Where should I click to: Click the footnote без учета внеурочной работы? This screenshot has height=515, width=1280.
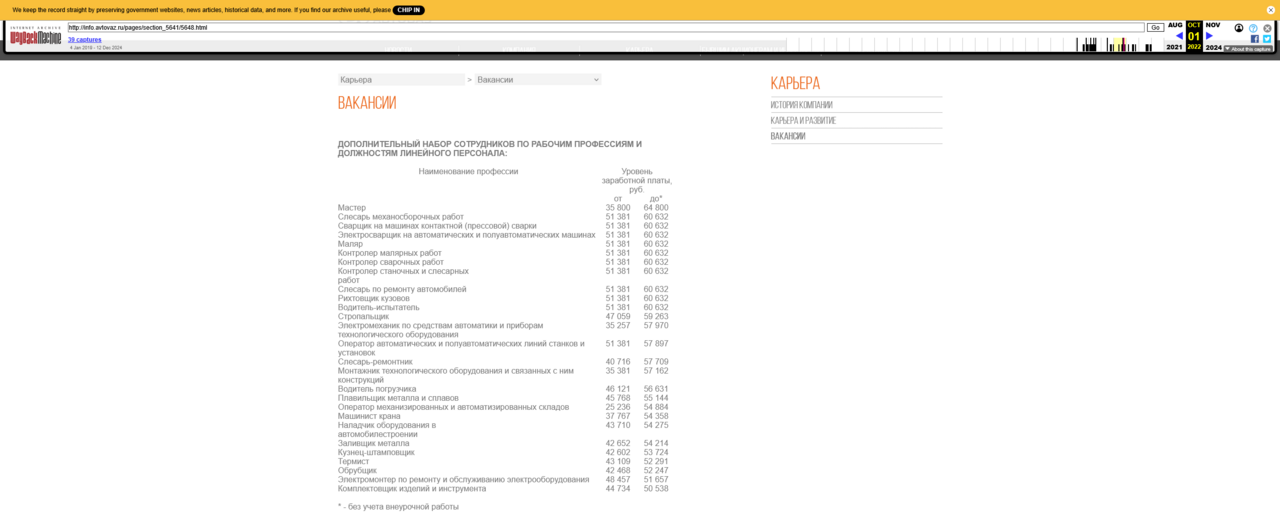[398, 507]
